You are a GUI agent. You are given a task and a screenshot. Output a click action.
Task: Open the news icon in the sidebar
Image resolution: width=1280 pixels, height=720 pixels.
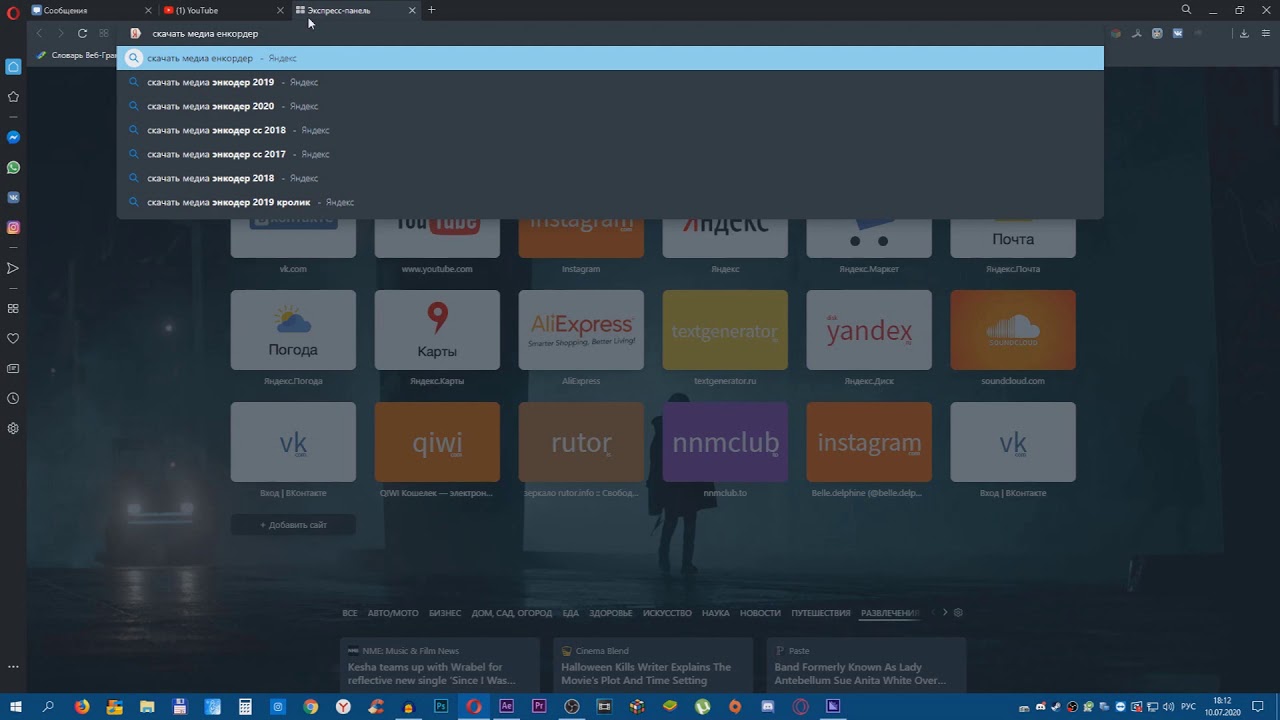[13, 368]
